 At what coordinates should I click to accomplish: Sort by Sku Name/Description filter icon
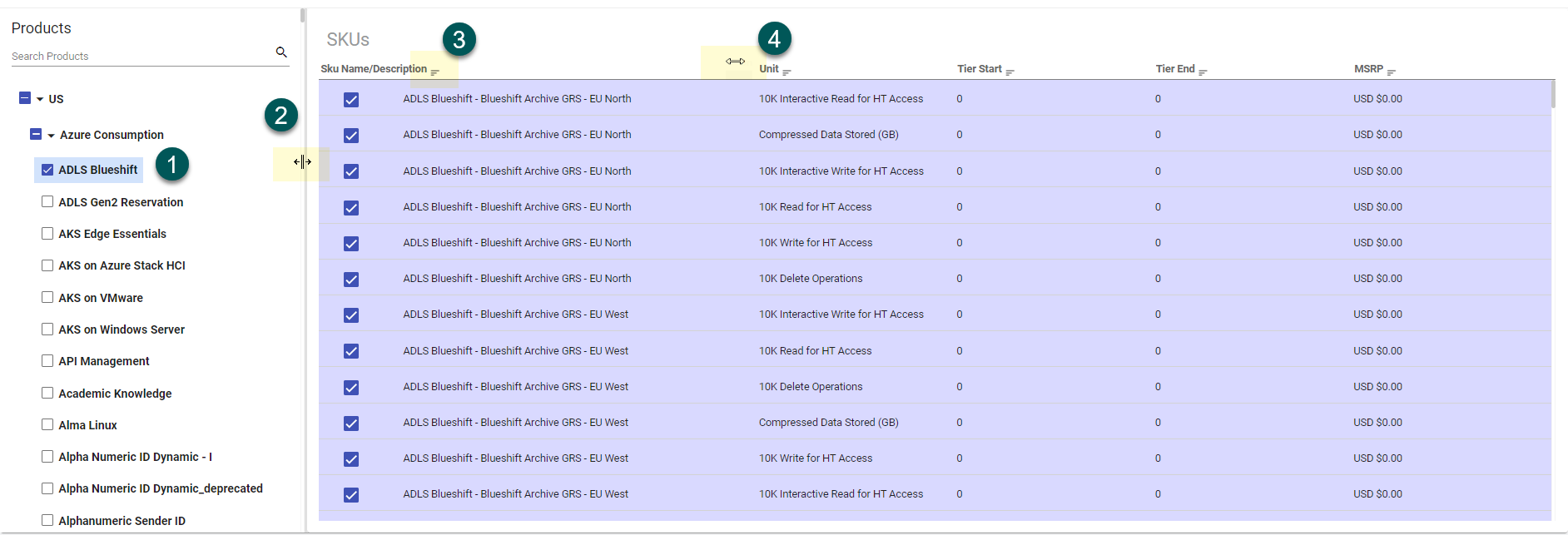point(434,72)
